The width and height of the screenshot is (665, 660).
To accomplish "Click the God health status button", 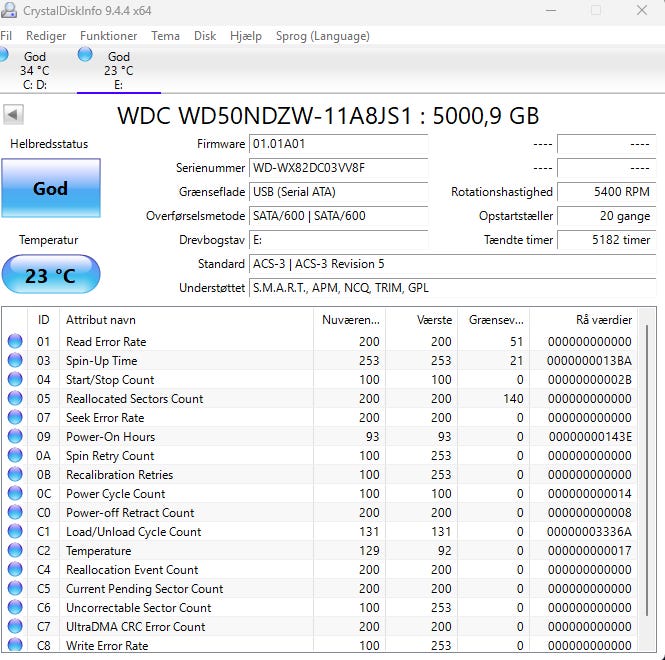I will tap(51, 188).
